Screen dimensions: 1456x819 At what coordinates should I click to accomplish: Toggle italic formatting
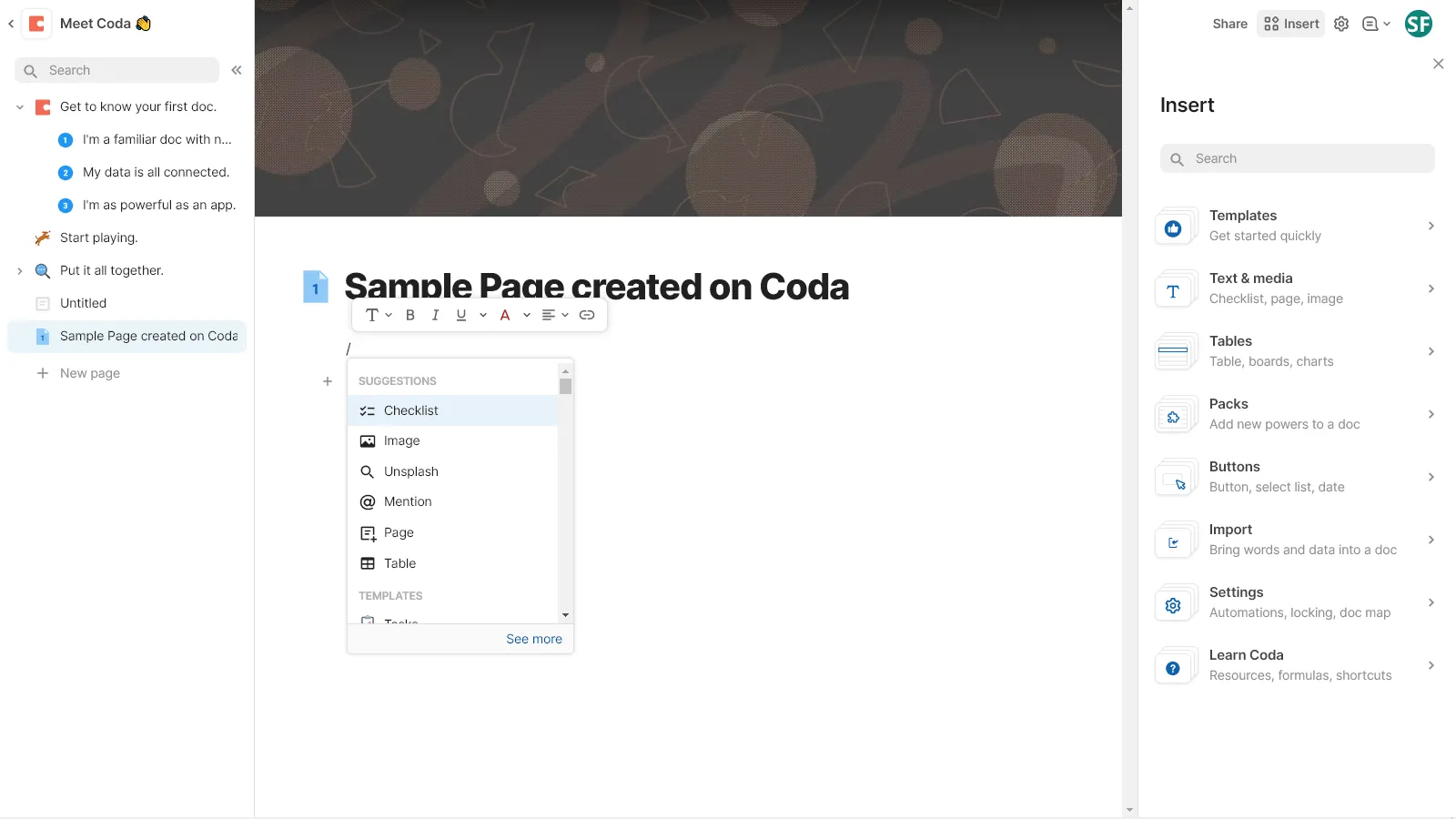point(435,315)
